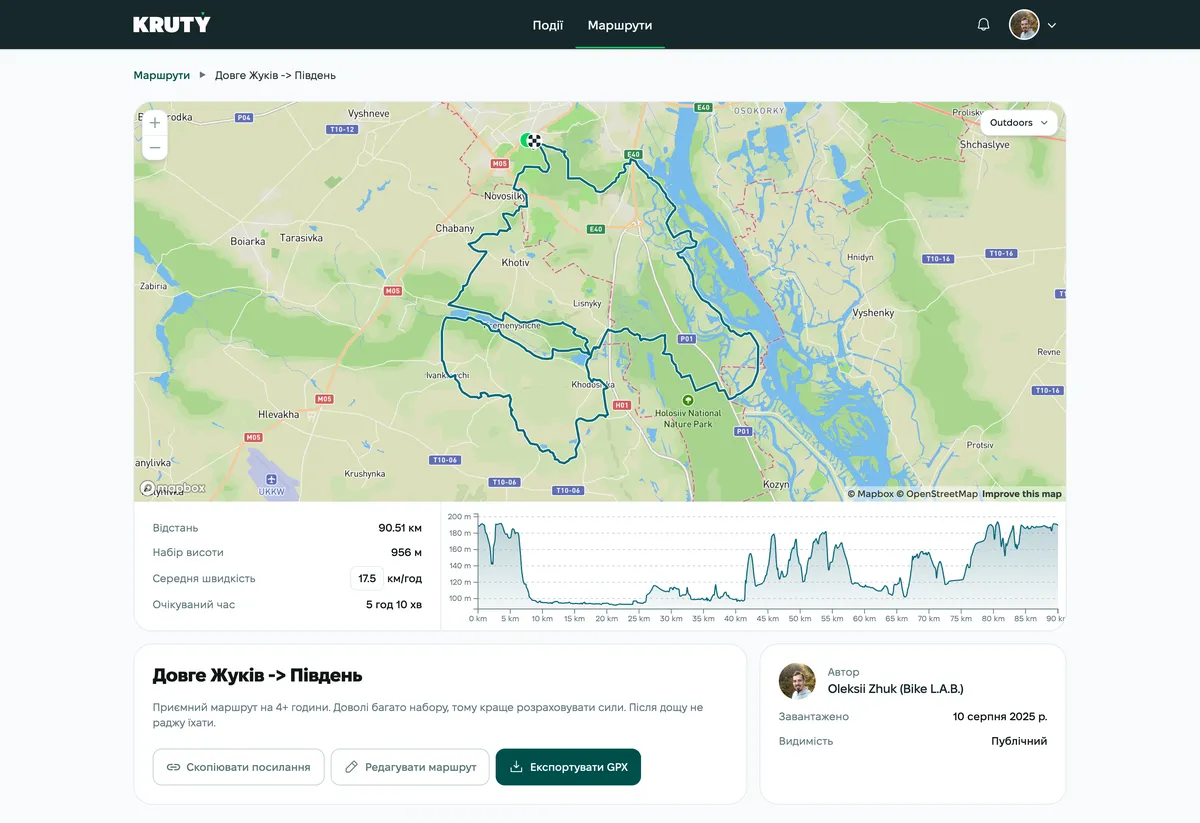
Task: Click the checkered finish flag marker
Action: click(535, 141)
